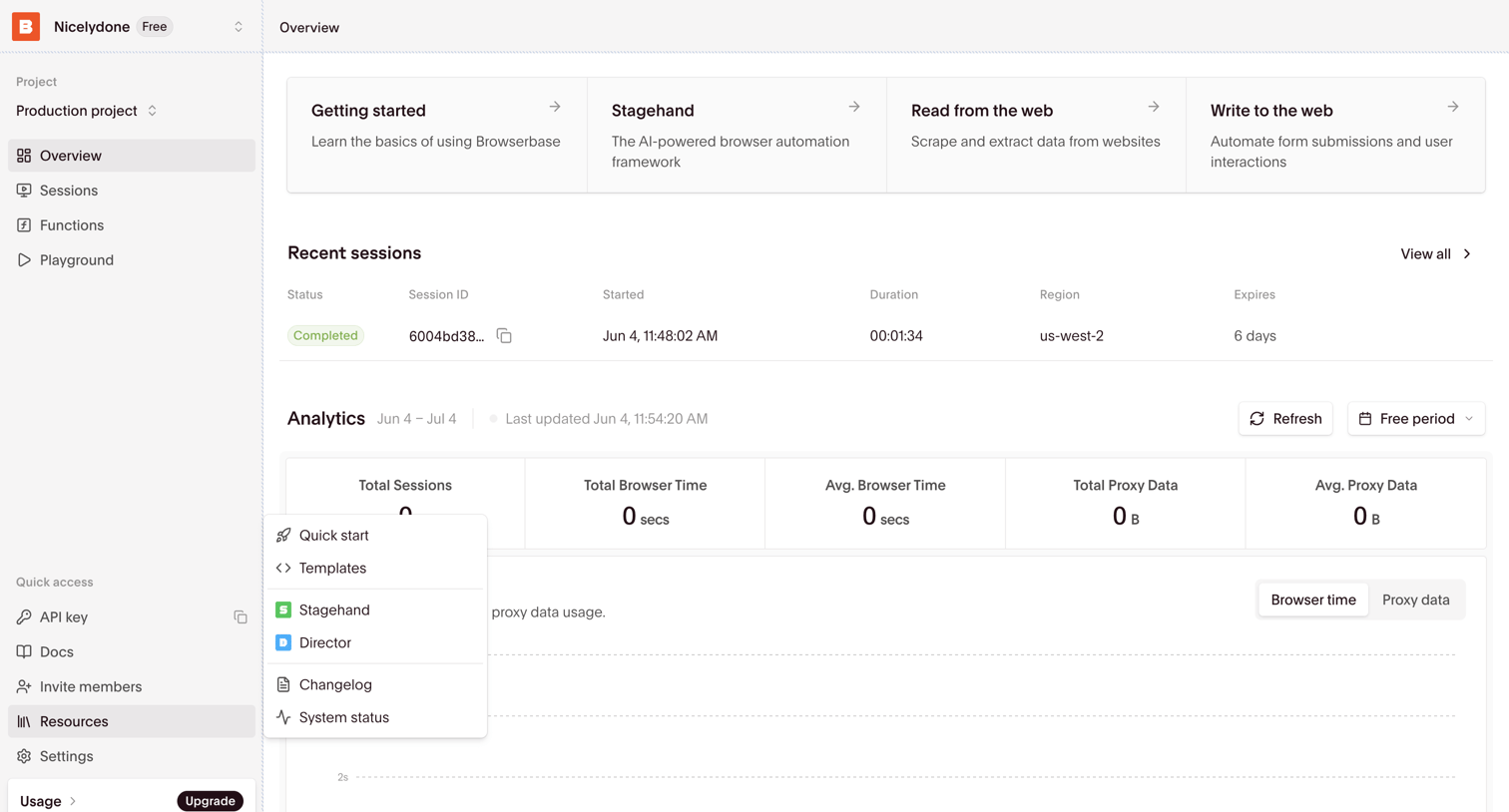Click the Completed status badge

pyautogui.click(x=325, y=336)
